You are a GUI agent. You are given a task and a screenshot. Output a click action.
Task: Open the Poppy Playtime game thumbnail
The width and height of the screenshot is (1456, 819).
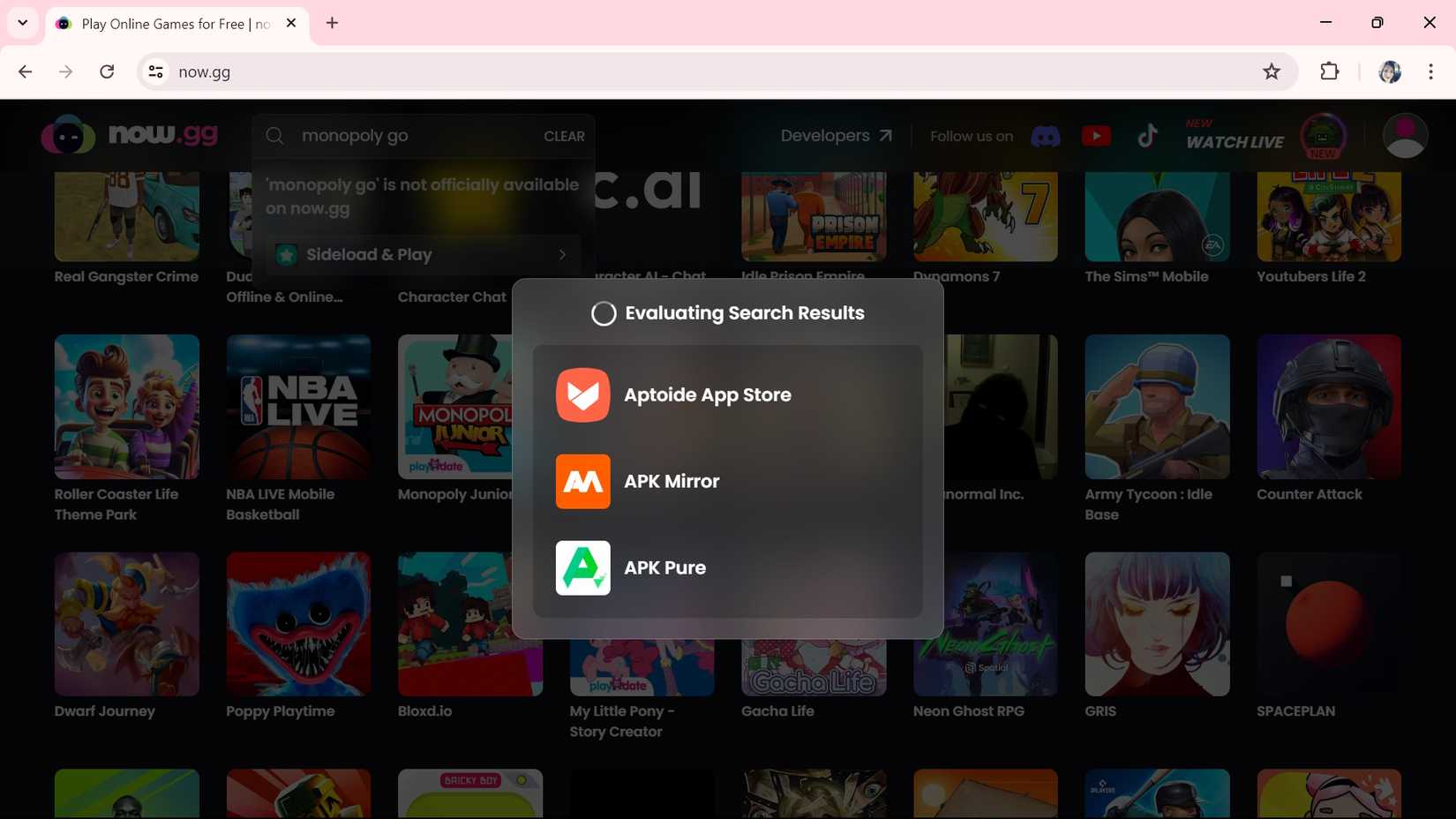[298, 624]
